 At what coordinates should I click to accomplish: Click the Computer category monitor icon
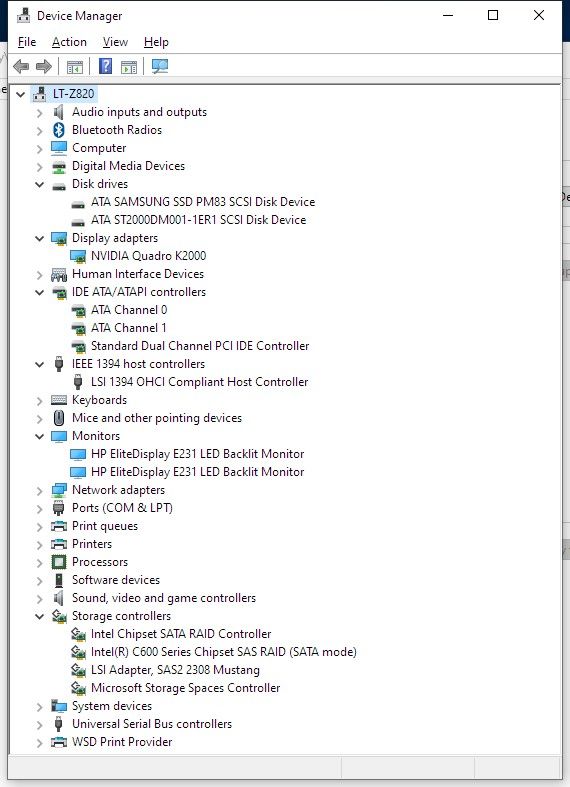tap(59, 148)
